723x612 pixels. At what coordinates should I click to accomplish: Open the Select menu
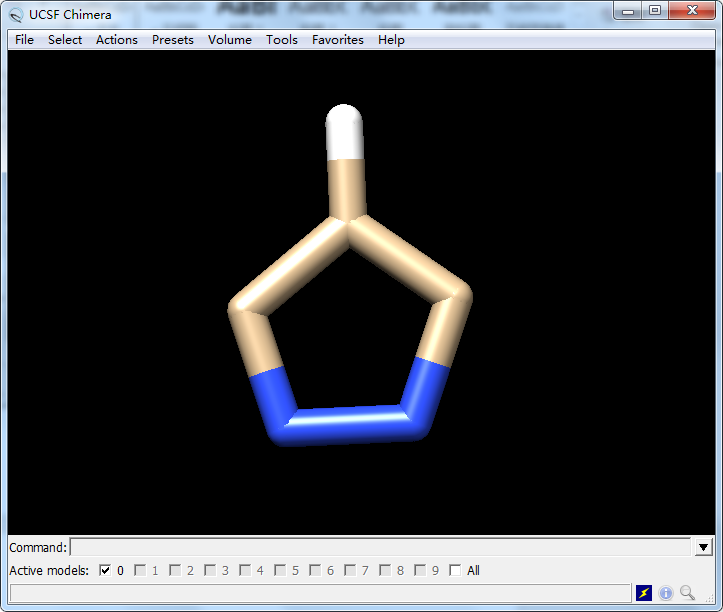pos(65,40)
